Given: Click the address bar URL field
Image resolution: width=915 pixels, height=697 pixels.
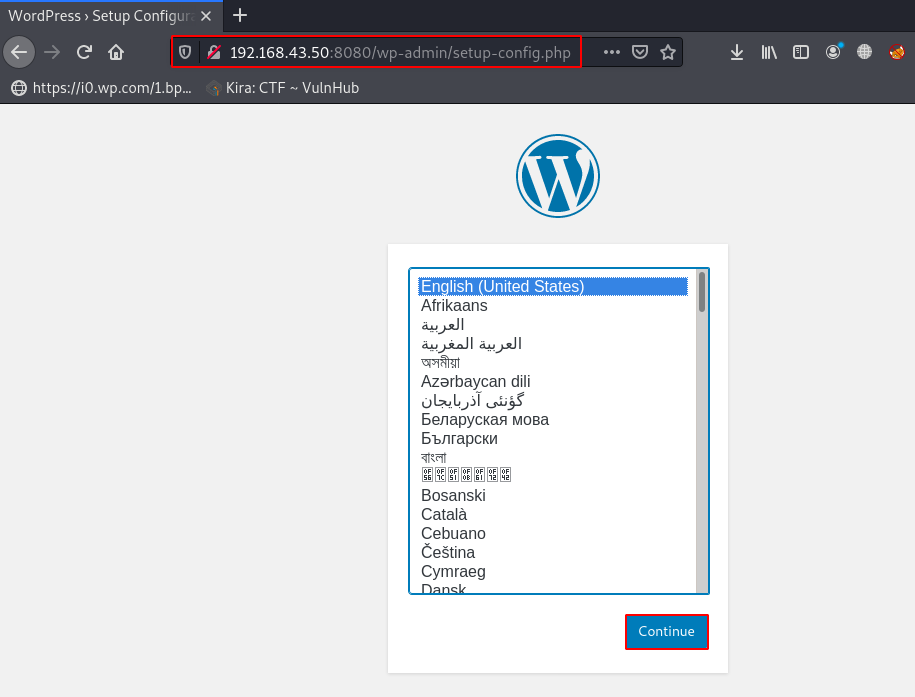Looking at the screenshot, I should 400,53.
